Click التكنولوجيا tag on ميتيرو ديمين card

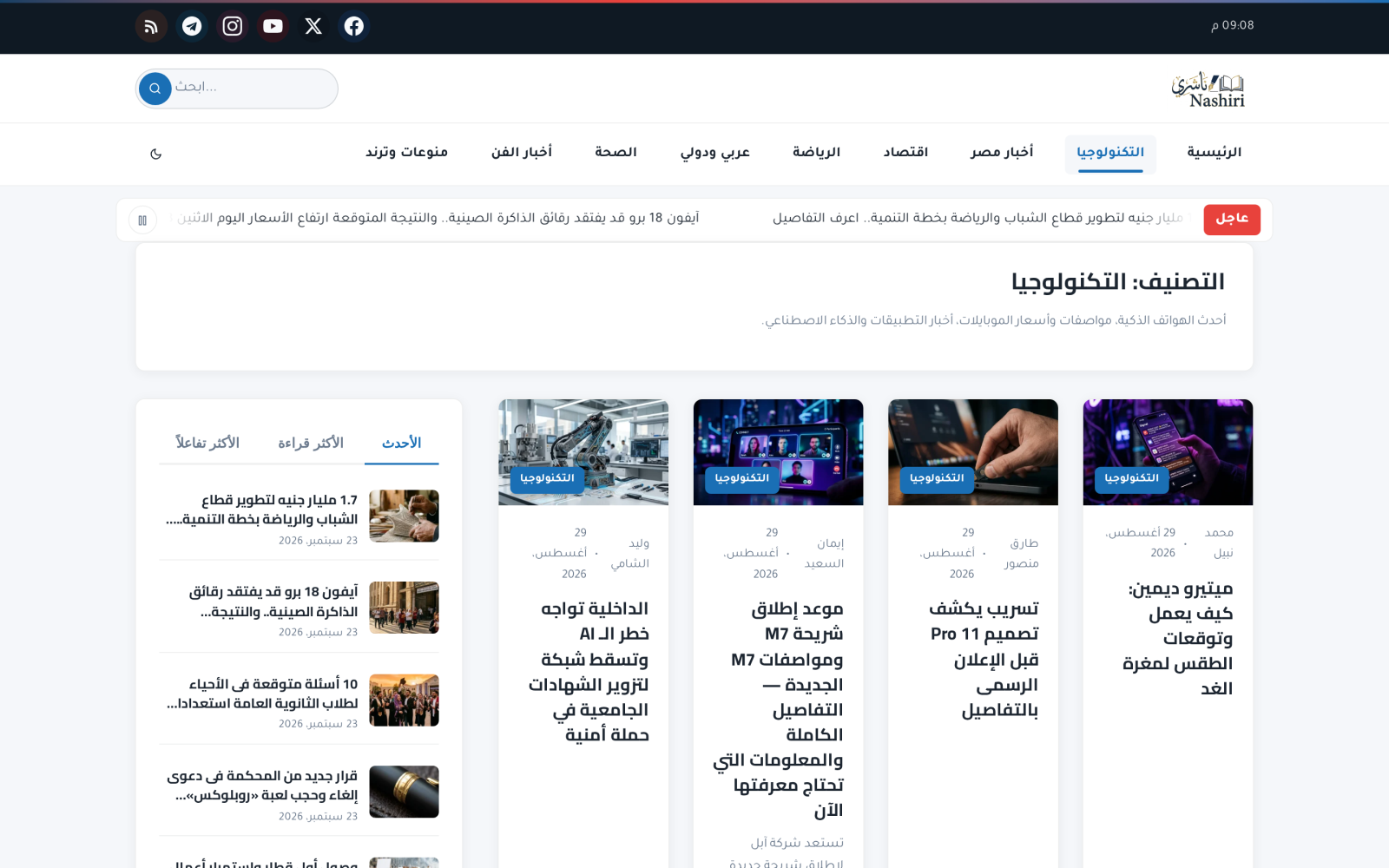point(1131,478)
